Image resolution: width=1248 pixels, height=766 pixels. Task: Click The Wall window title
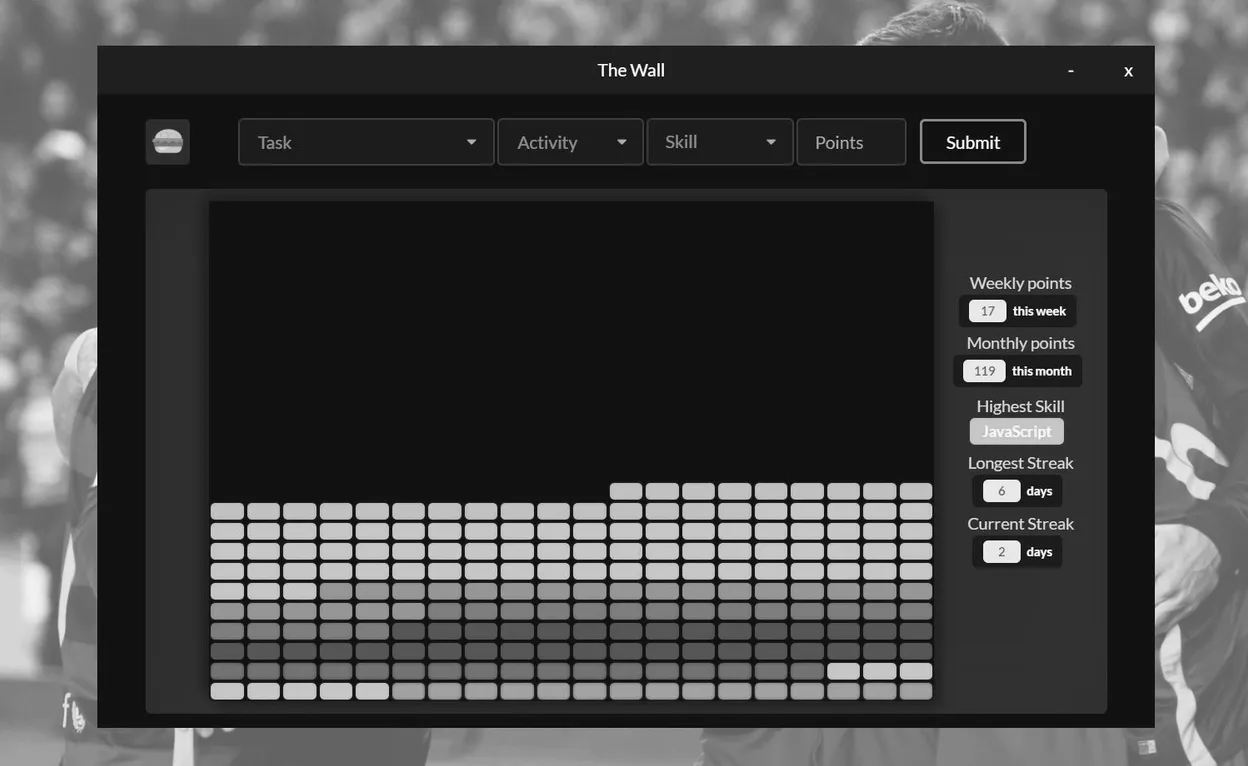631,70
